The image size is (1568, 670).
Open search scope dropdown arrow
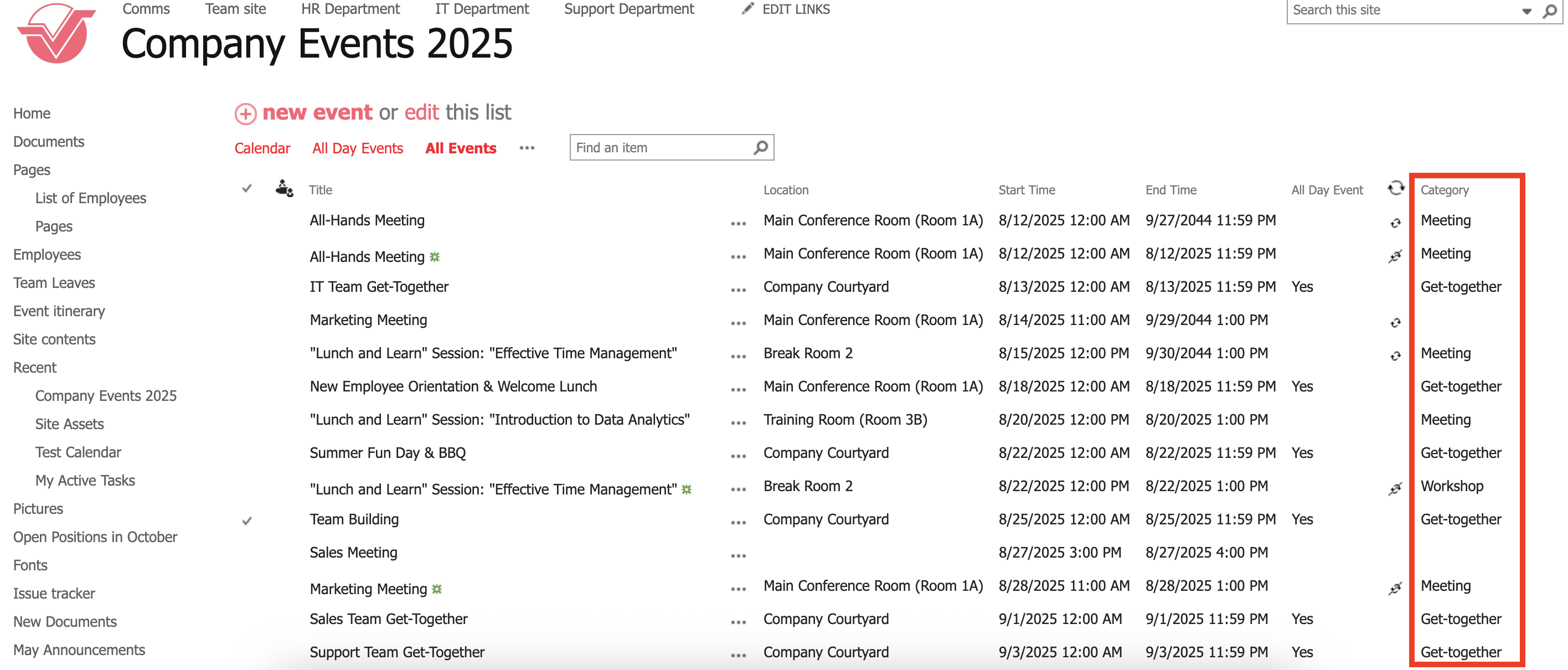click(x=1526, y=11)
